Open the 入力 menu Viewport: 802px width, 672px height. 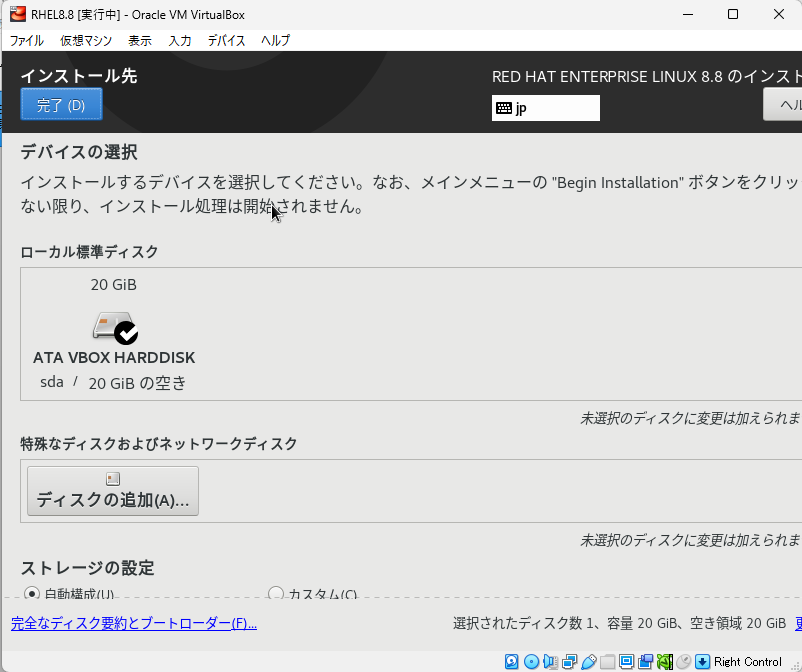(180, 40)
